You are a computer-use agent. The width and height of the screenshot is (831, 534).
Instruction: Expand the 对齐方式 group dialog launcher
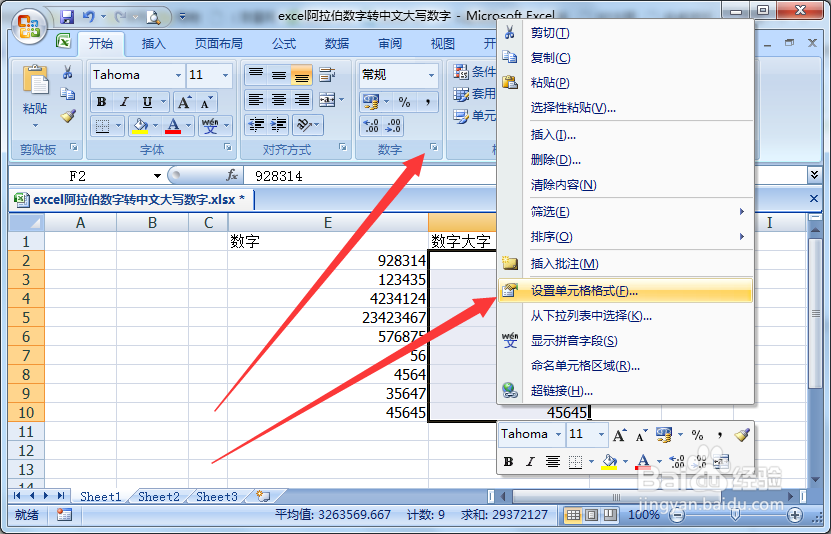[x=342, y=147]
